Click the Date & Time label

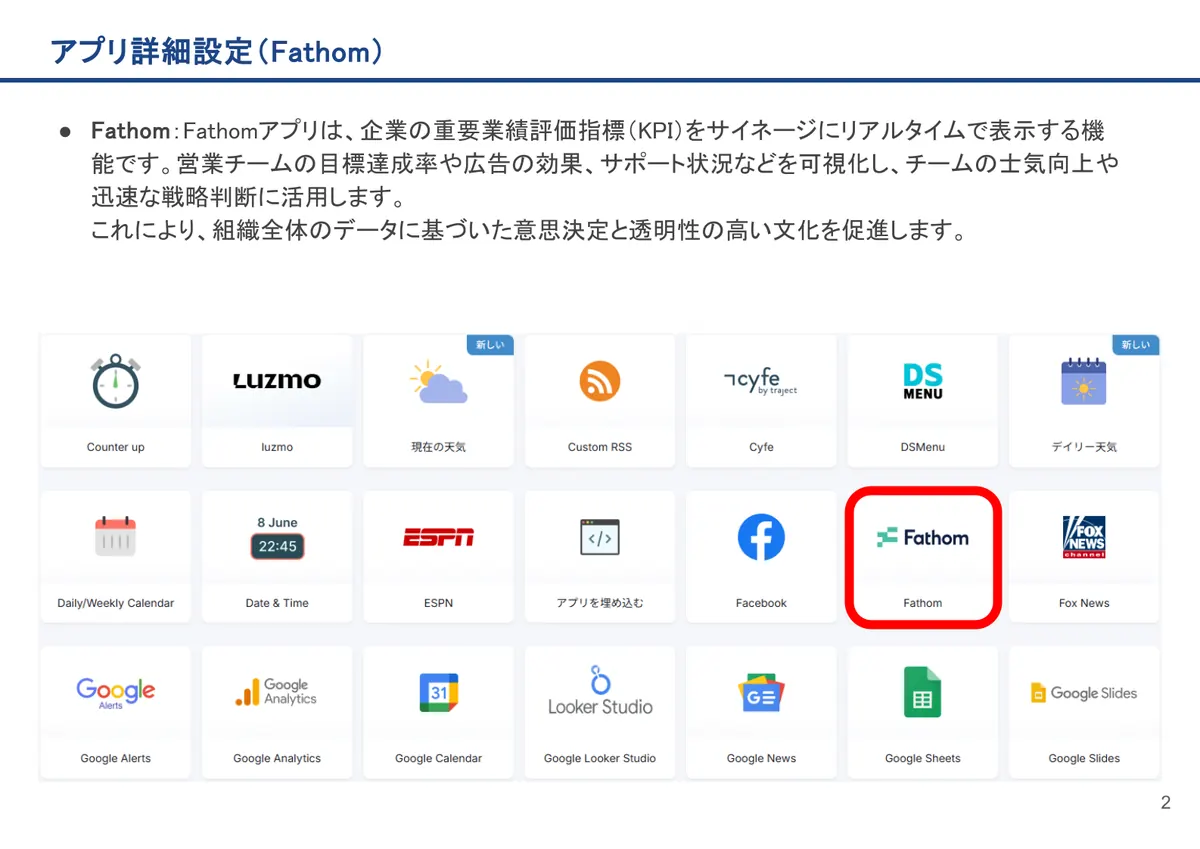(x=277, y=603)
